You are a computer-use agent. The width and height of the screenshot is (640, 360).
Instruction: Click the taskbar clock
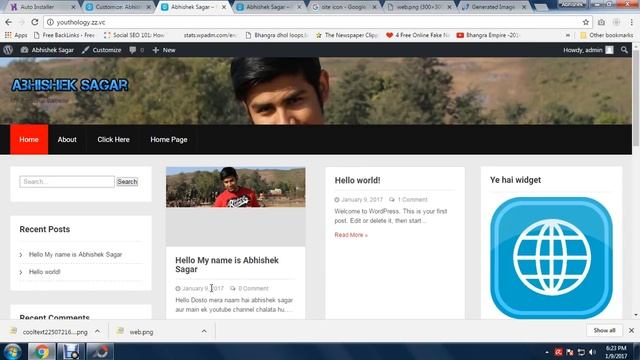click(x=616, y=352)
